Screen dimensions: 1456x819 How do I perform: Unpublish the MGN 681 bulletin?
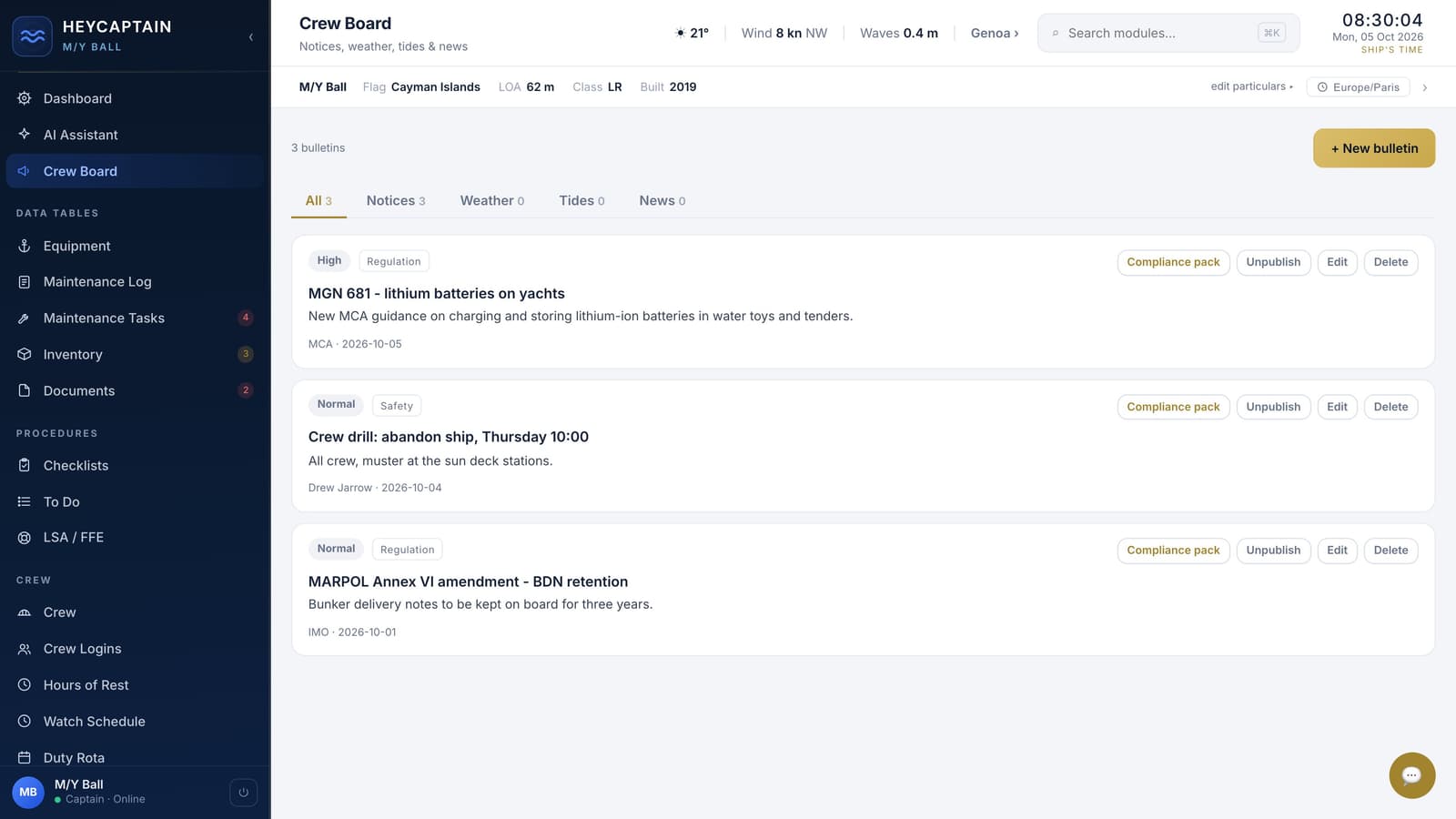[x=1273, y=262]
